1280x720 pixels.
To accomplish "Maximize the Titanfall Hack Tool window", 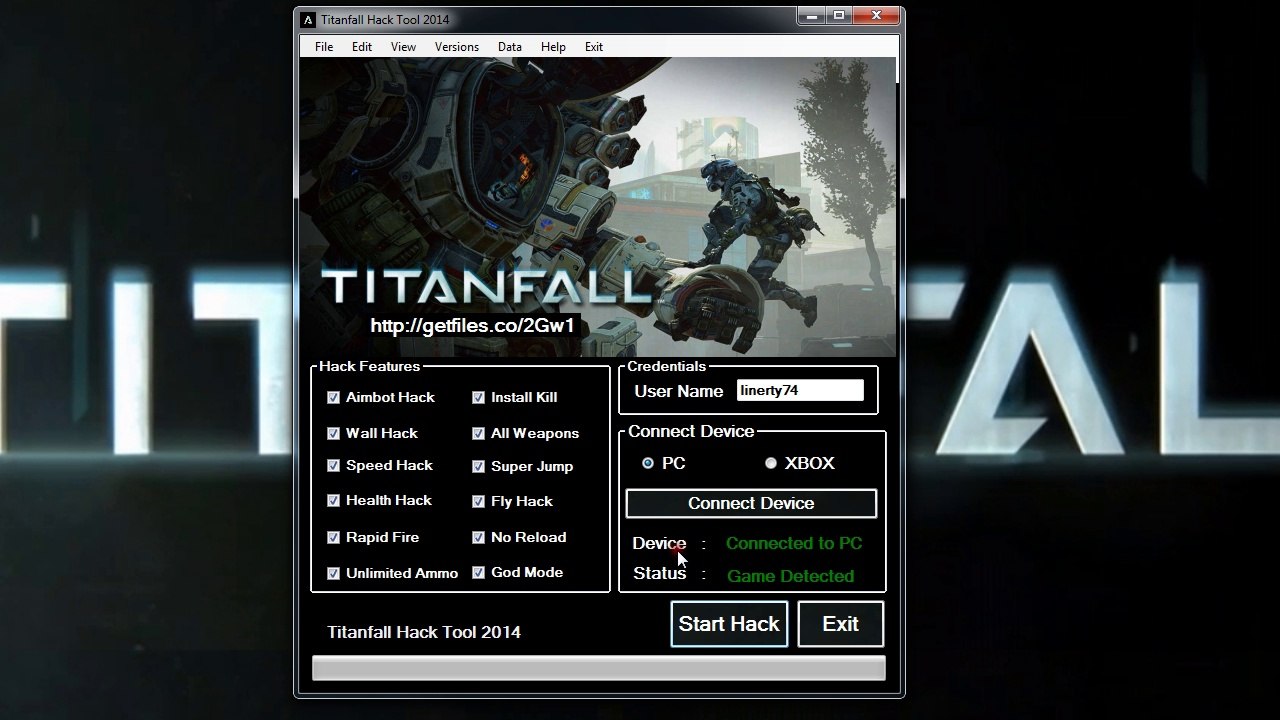I will (839, 16).
